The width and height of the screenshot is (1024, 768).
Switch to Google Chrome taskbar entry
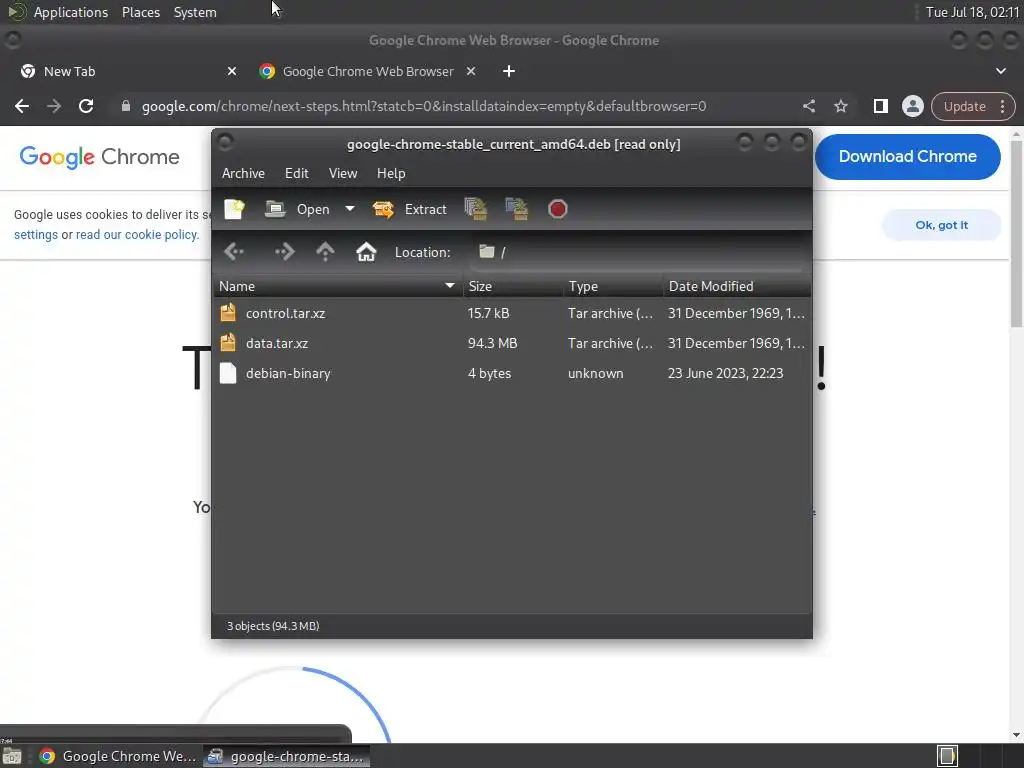[118, 756]
